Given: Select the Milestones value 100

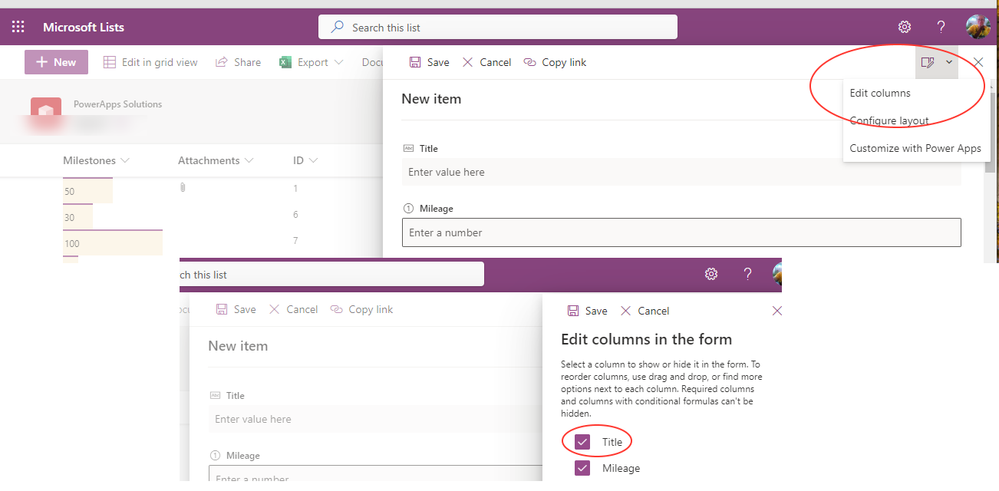Looking at the screenshot, I should click(72, 244).
